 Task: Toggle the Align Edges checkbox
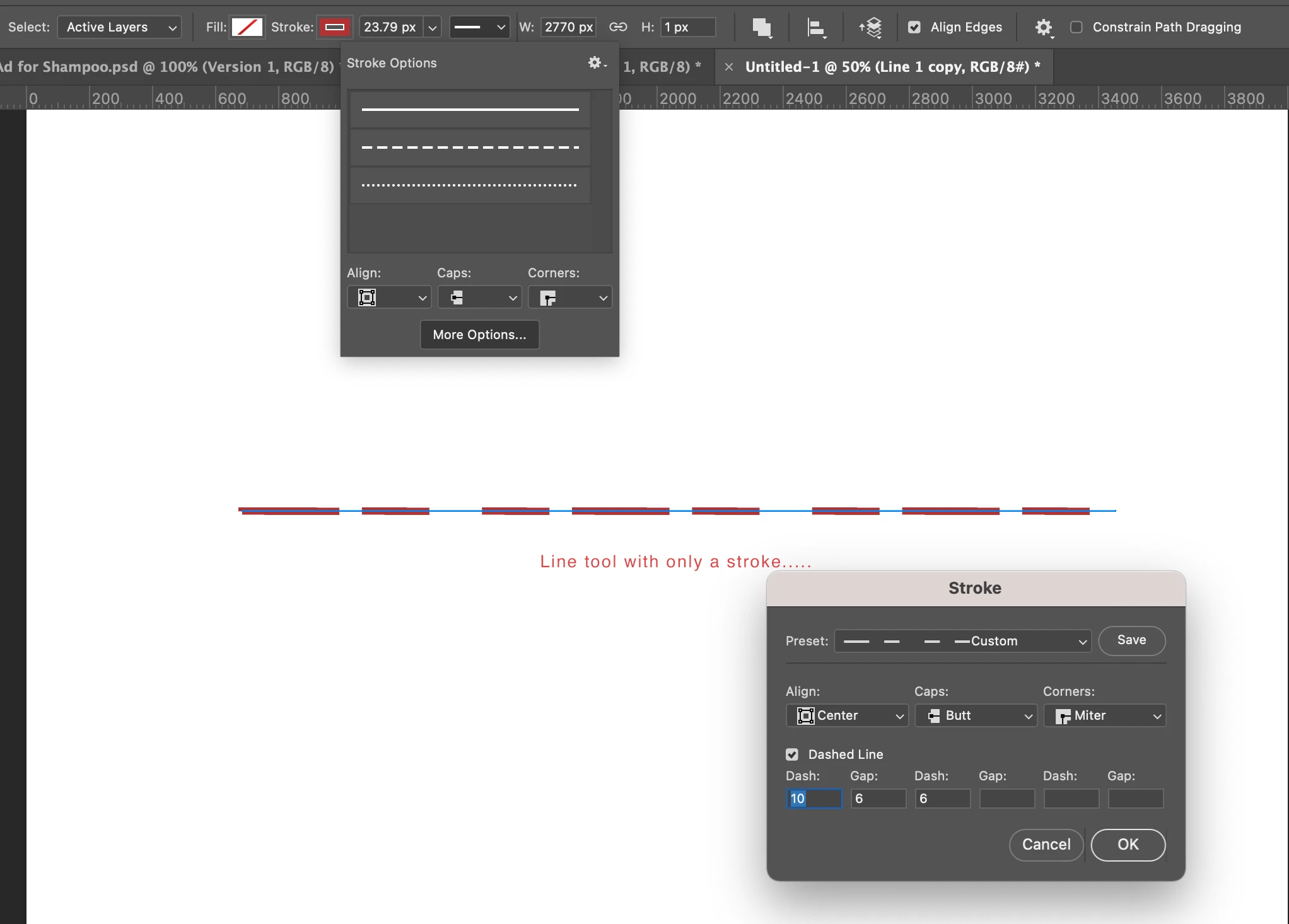coord(914,27)
